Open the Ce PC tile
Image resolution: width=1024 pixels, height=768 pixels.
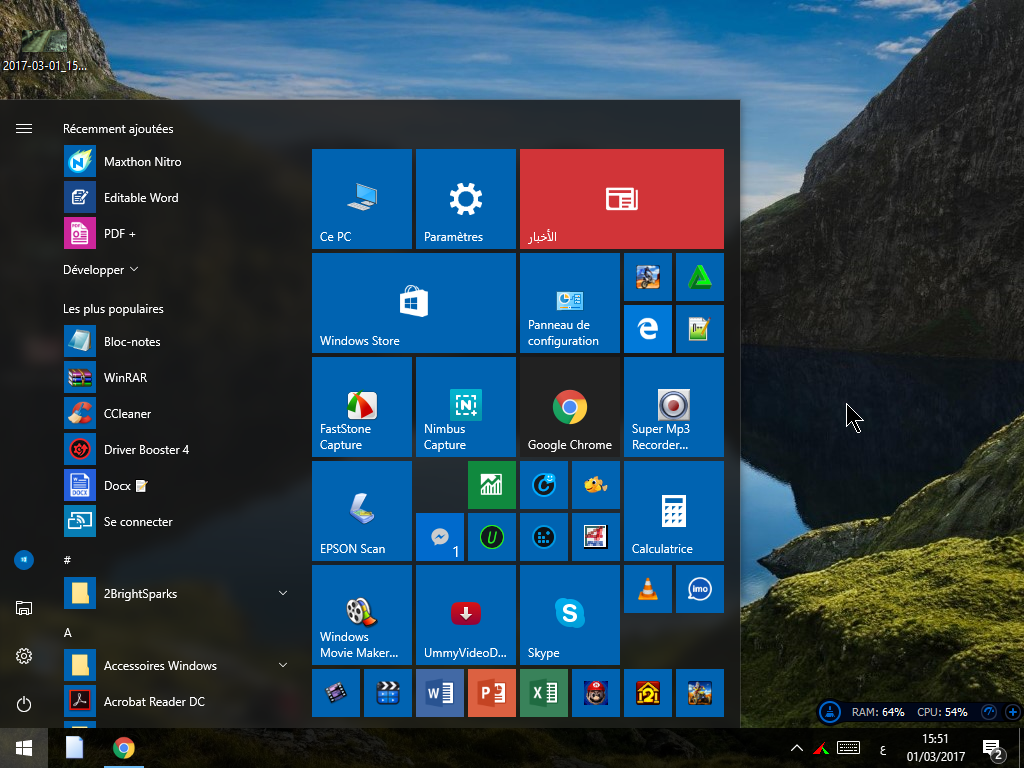point(362,199)
